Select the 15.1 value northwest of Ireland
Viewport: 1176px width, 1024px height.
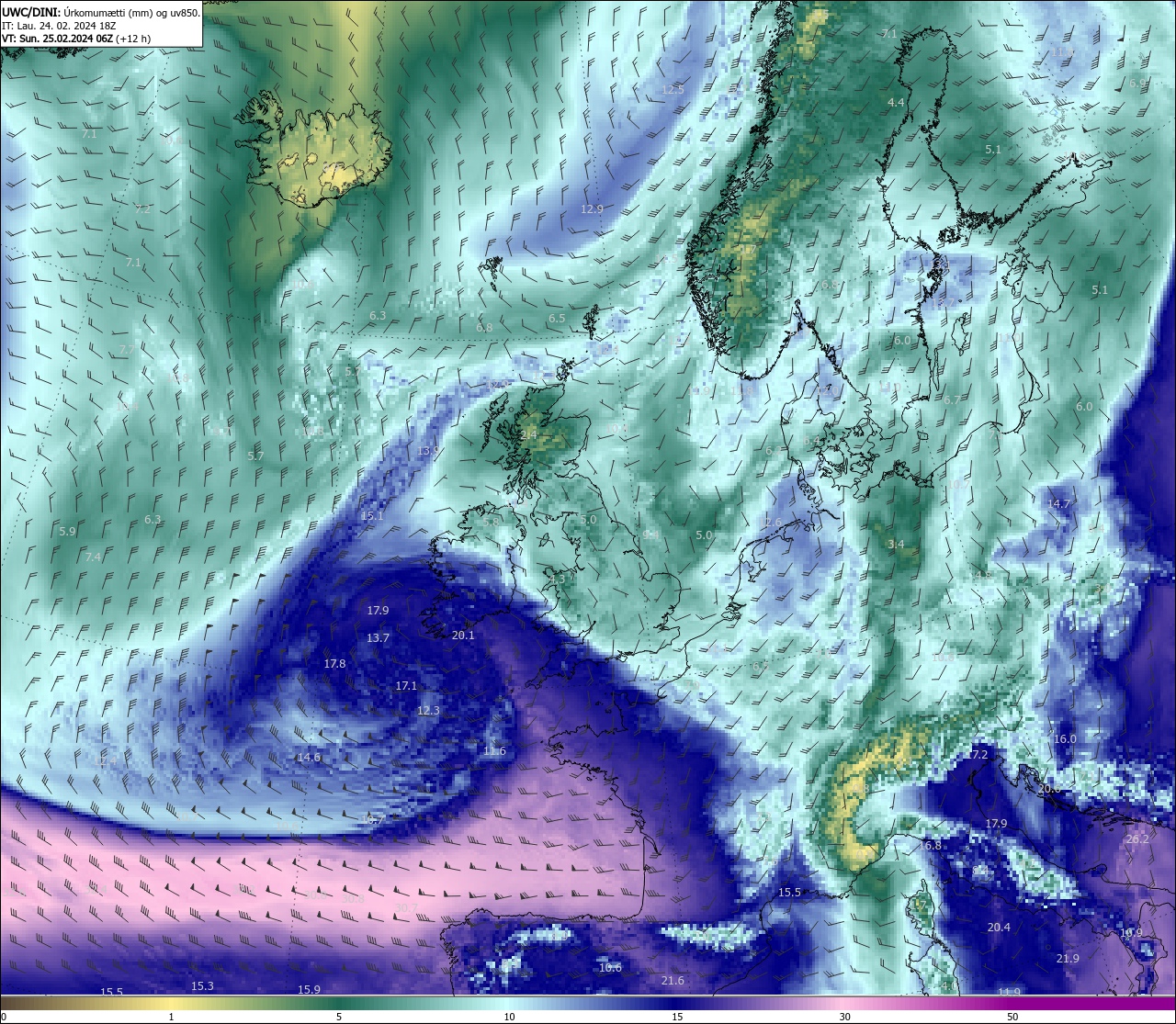[x=371, y=516]
